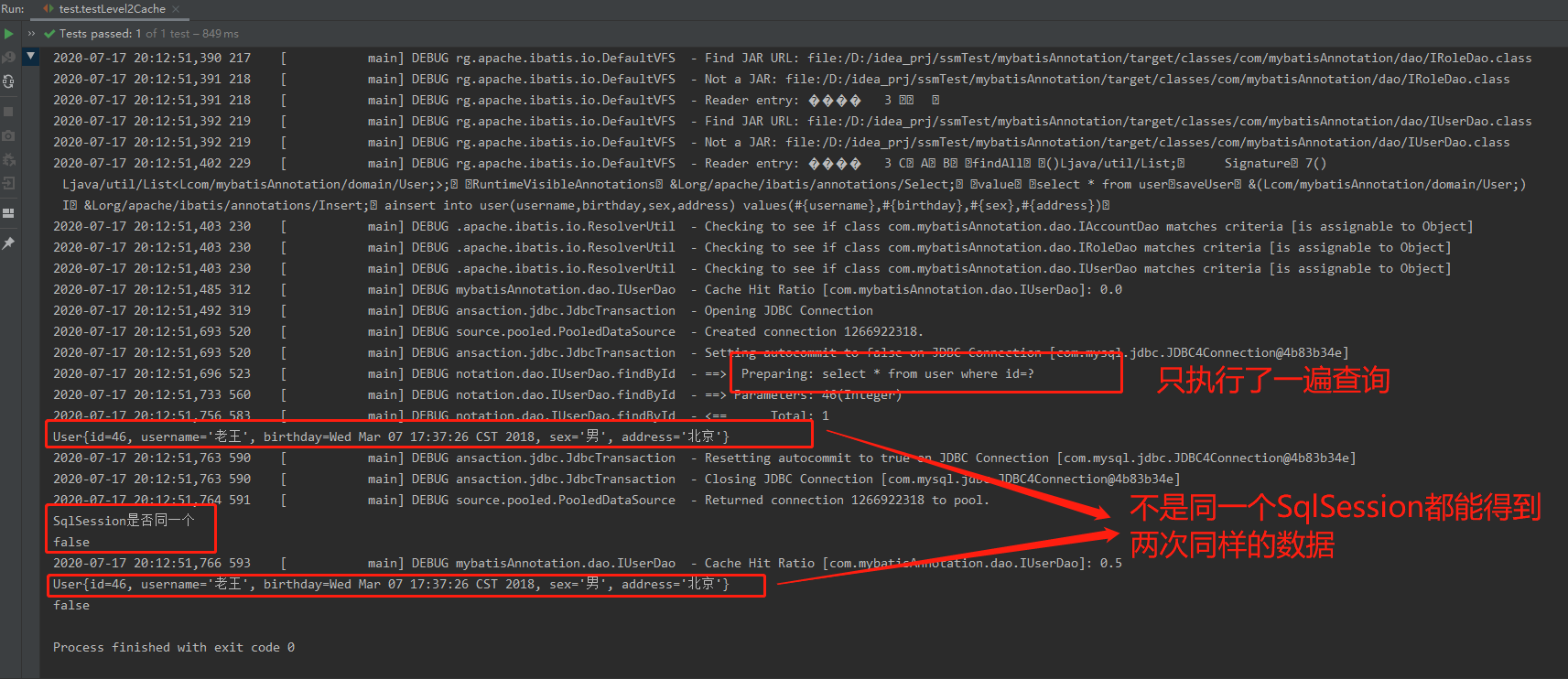
Task: Click the IAccountDao 'Checking to see' log line
Action: point(762,226)
